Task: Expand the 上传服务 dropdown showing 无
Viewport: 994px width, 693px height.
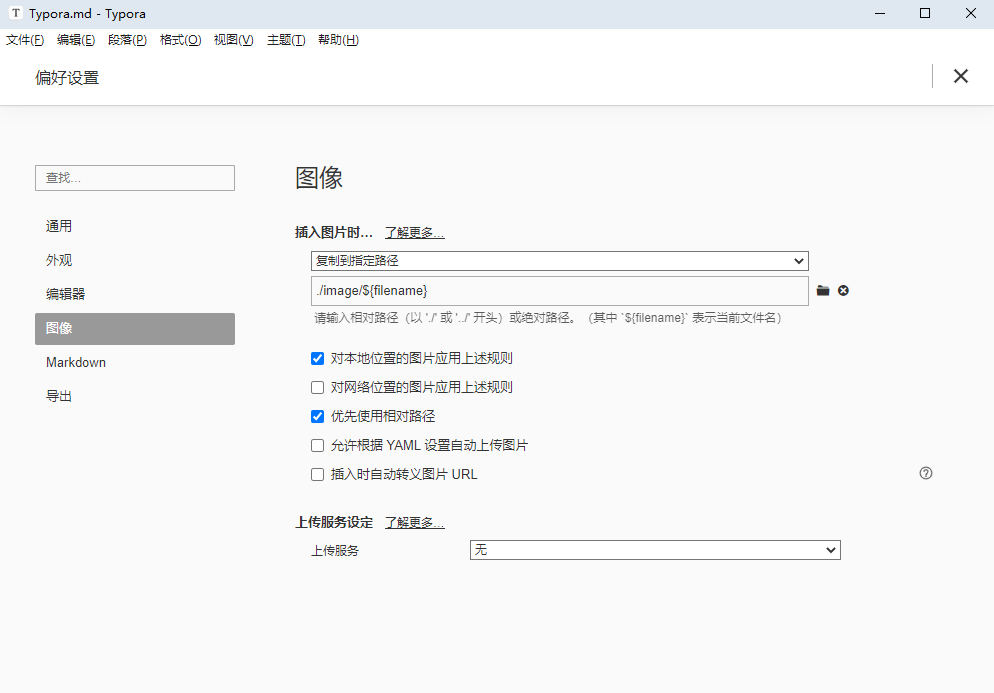Action: click(x=655, y=550)
